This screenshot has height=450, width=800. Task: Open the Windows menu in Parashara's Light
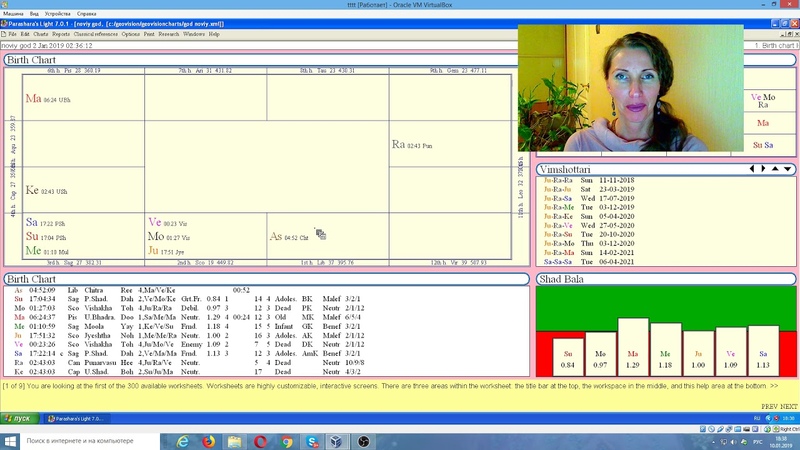(194, 34)
